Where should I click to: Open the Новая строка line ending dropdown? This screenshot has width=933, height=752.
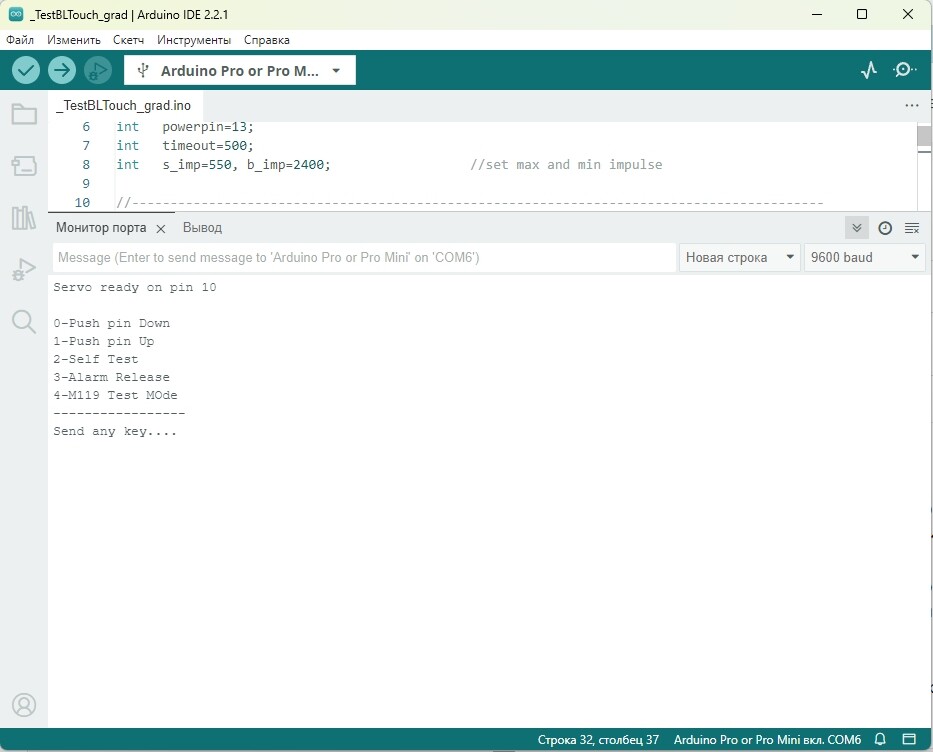pos(740,257)
